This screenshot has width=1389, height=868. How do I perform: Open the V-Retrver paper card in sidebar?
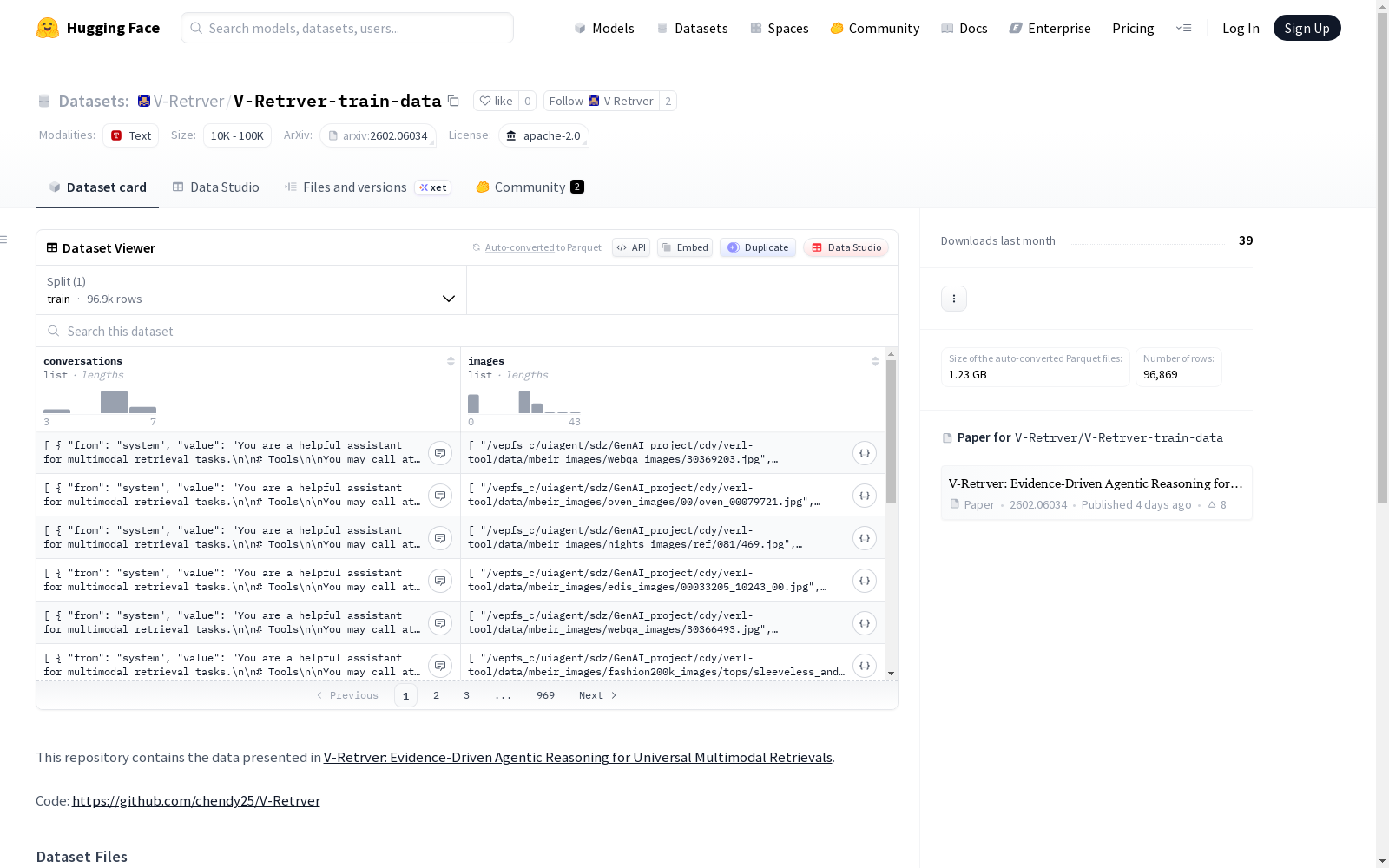point(1096,493)
